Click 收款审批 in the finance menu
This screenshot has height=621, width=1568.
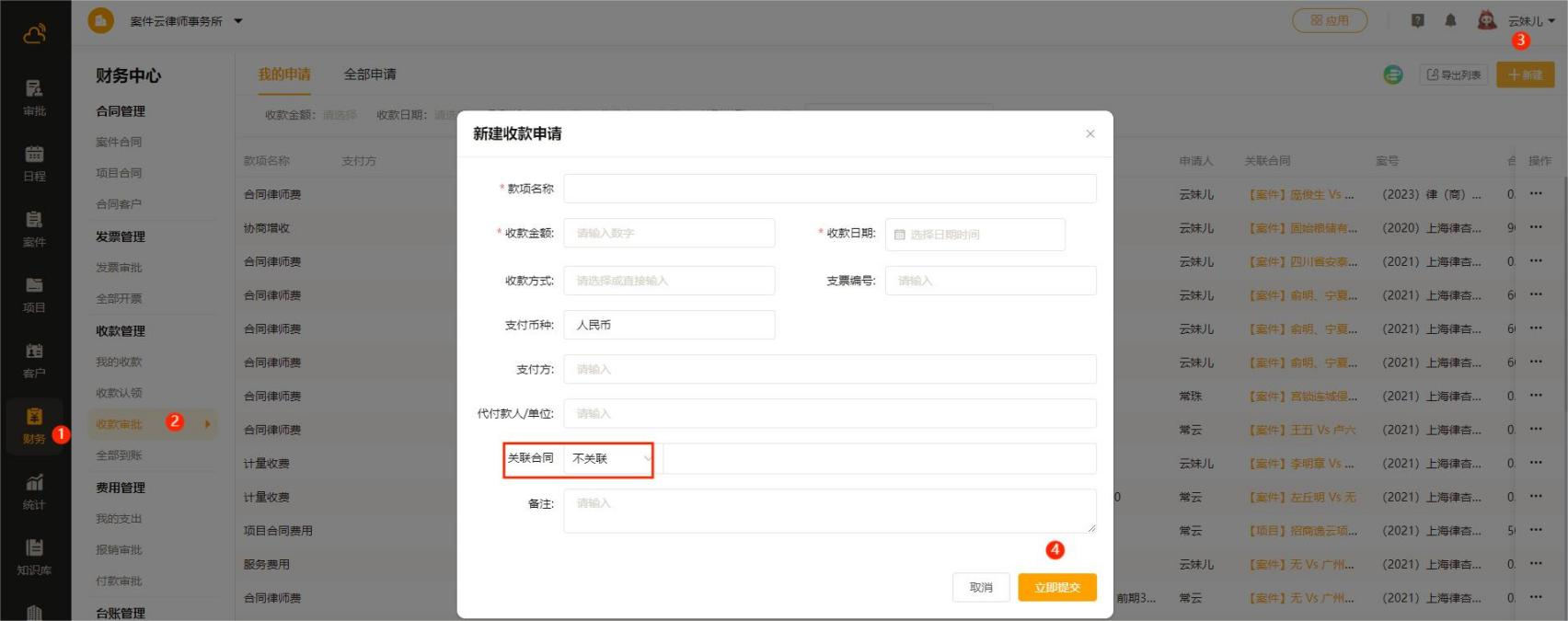click(x=120, y=424)
